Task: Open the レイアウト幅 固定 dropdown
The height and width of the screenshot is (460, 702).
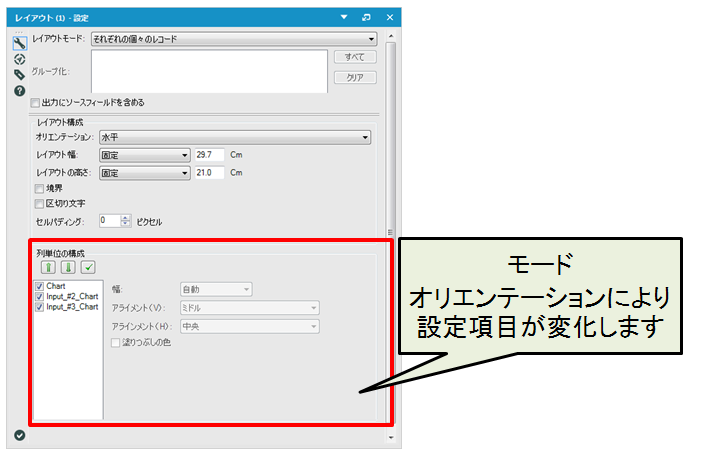Action: [x=144, y=155]
